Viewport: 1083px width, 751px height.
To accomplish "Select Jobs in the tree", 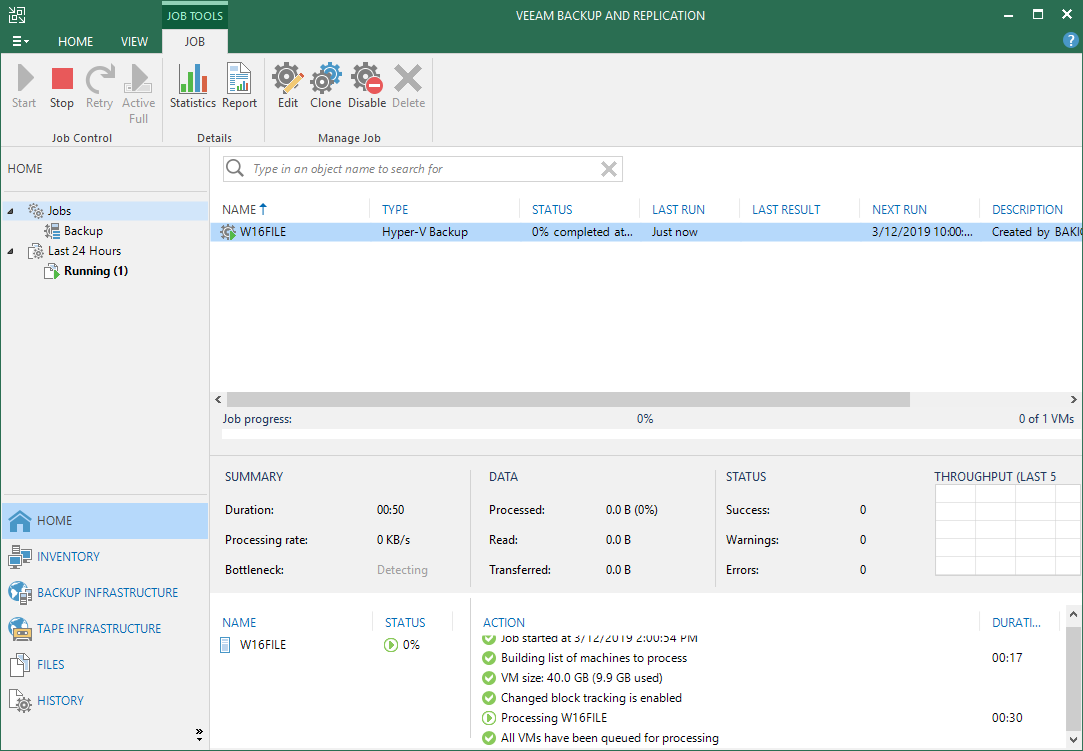I will tap(59, 211).
